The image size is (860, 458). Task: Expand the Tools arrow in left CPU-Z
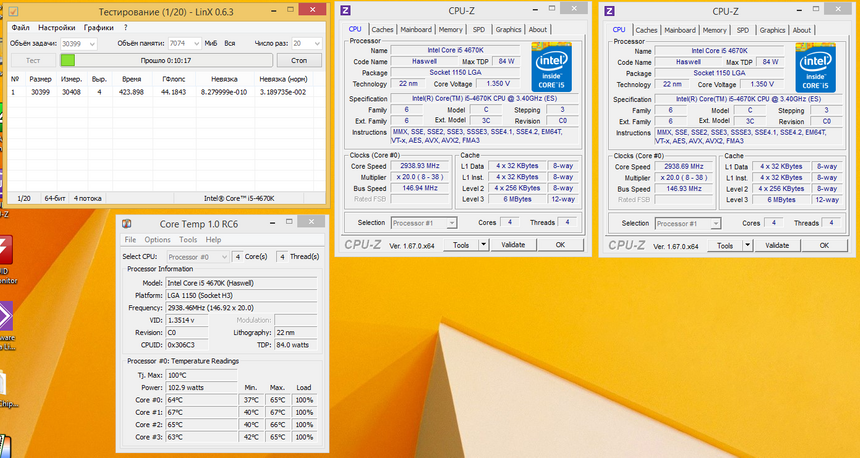tap(483, 244)
